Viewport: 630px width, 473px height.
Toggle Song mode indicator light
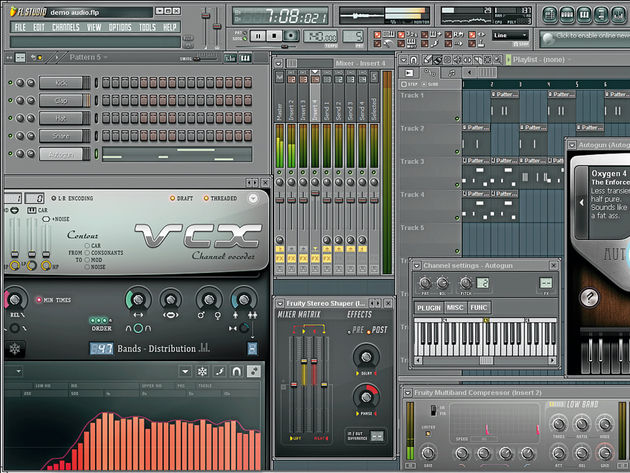tap(245, 39)
